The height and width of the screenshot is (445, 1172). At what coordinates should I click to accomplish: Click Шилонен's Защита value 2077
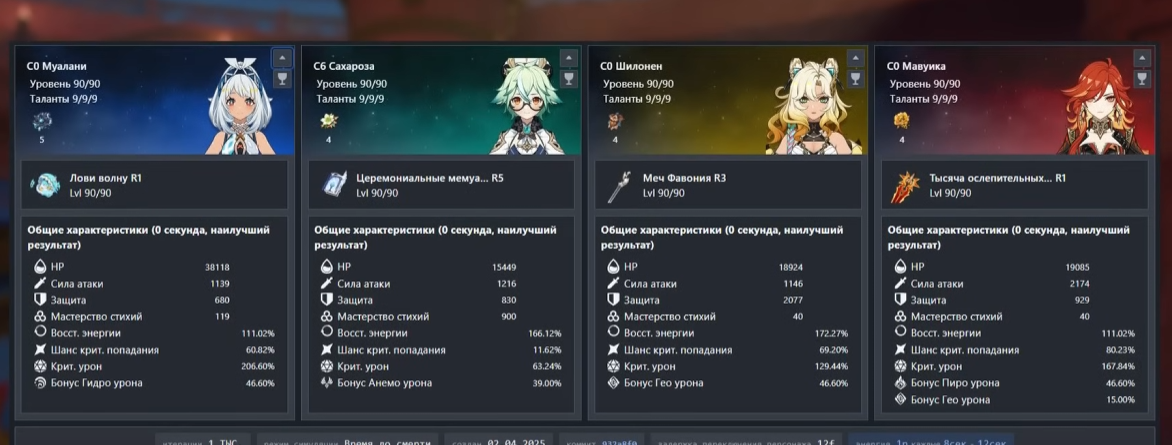(x=793, y=301)
